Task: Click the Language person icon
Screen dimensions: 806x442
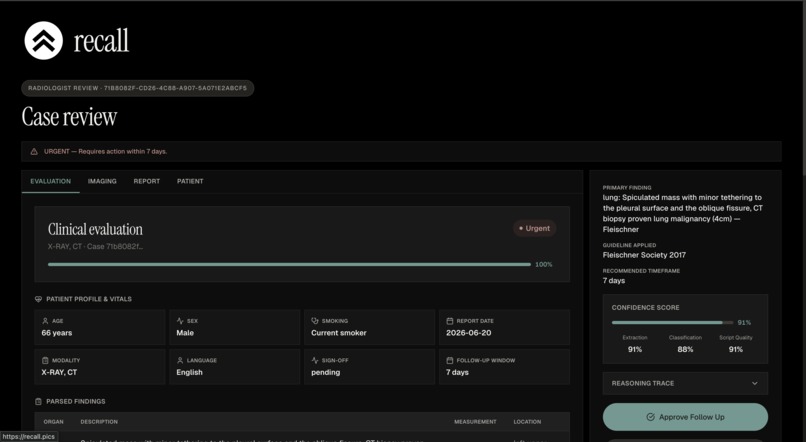Action: pyautogui.click(x=180, y=360)
